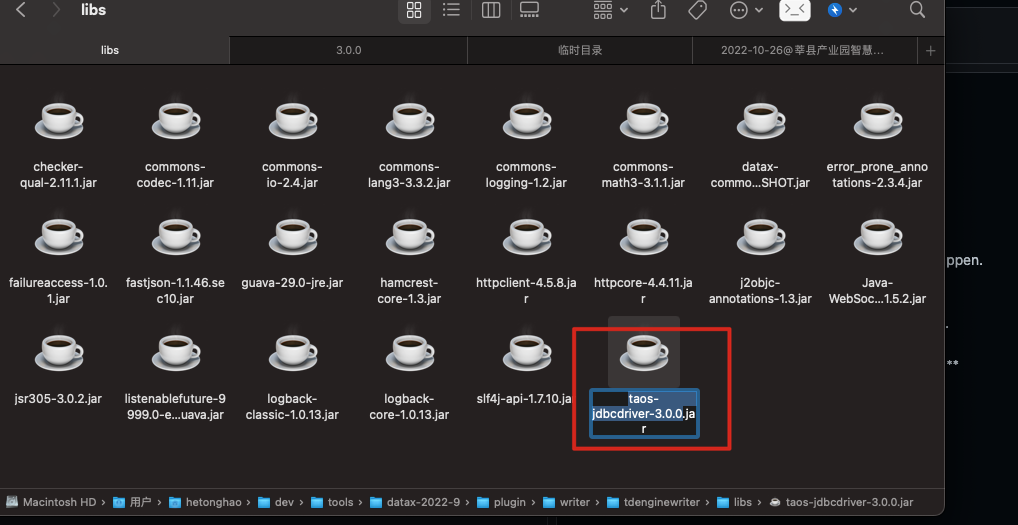Select the libs tab
This screenshot has width=1018, height=525.
point(110,50)
